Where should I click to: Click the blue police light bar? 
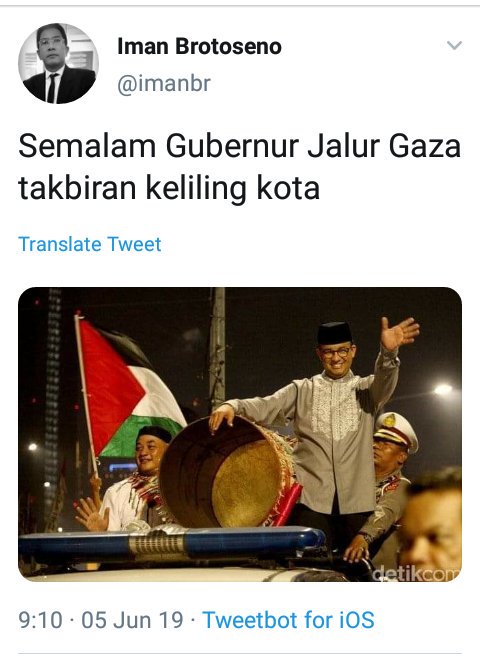[172, 542]
